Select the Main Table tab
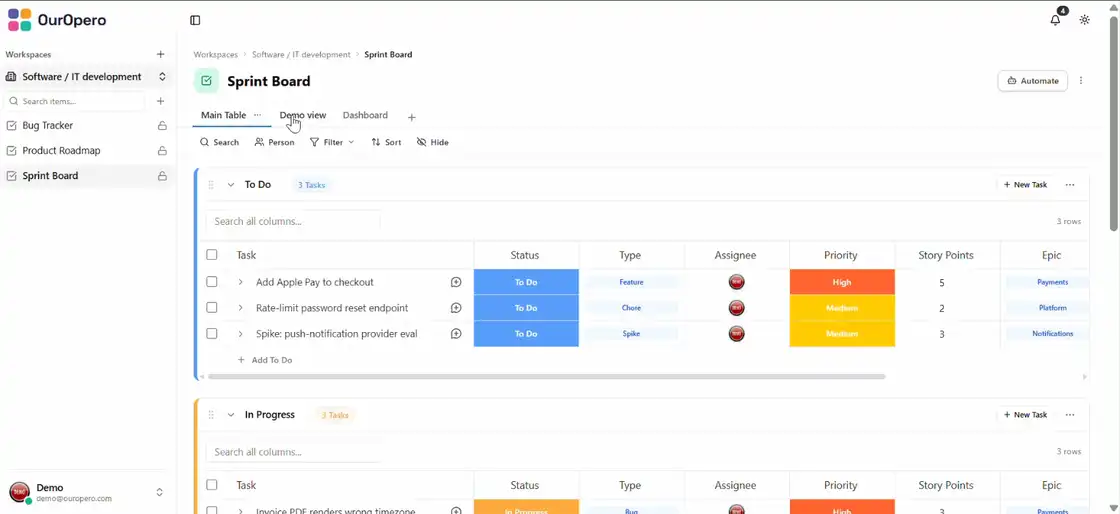The height and width of the screenshot is (514, 1120). click(224, 115)
